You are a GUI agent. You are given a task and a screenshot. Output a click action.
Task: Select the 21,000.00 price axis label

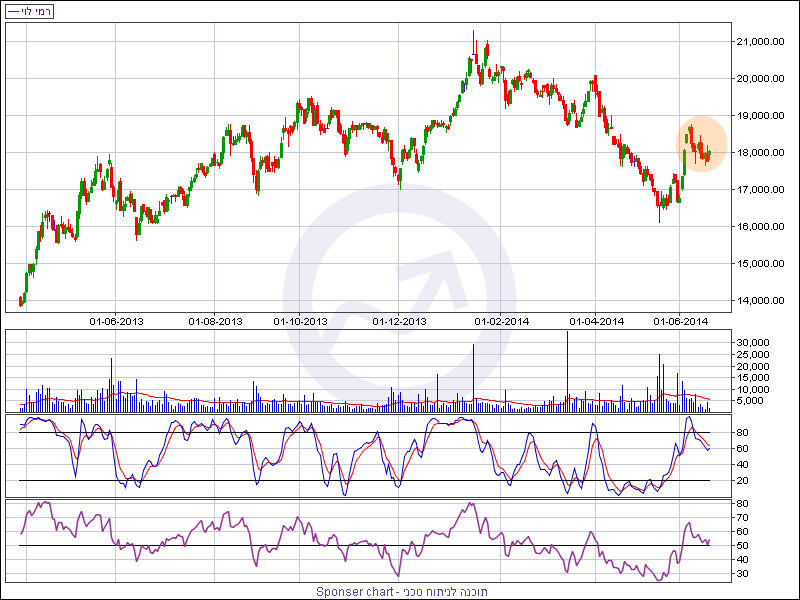(761, 42)
